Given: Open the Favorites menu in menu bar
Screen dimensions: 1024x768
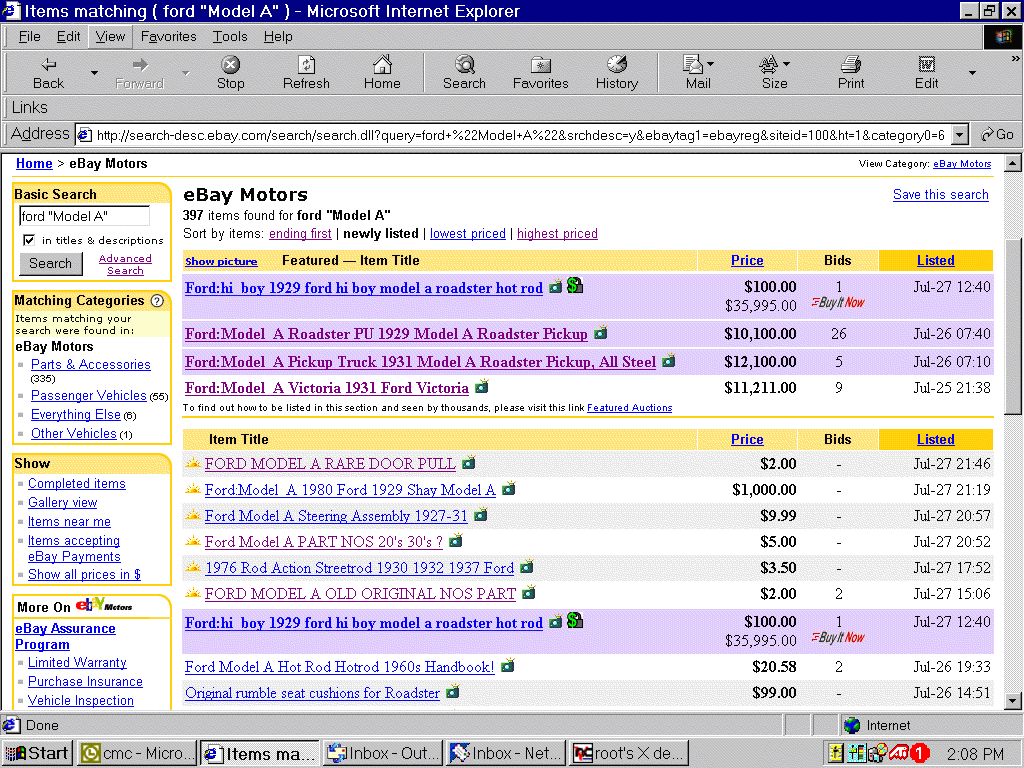Looking at the screenshot, I should pyautogui.click(x=168, y=36).
